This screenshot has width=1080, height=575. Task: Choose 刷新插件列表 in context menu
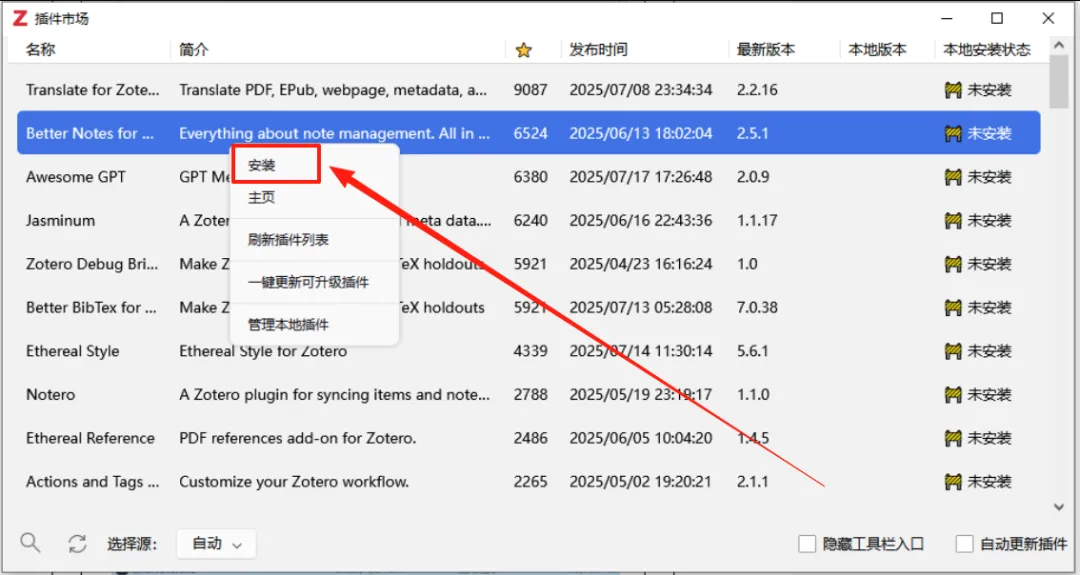pyautogui.click(x=288, y=240)
